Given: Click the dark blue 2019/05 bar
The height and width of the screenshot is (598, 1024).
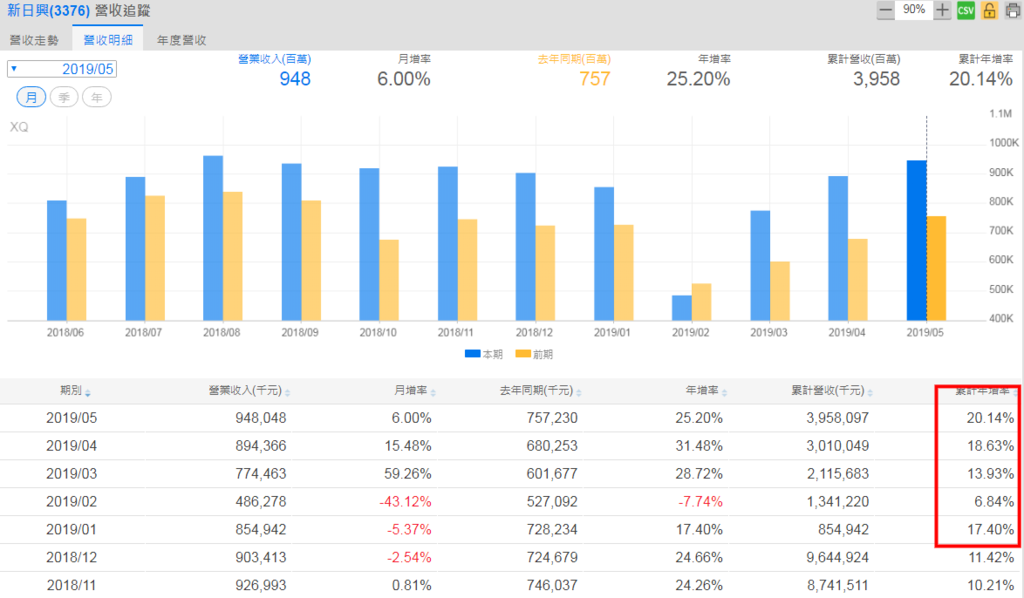Looking at the screenshot, I should (916, 240).
